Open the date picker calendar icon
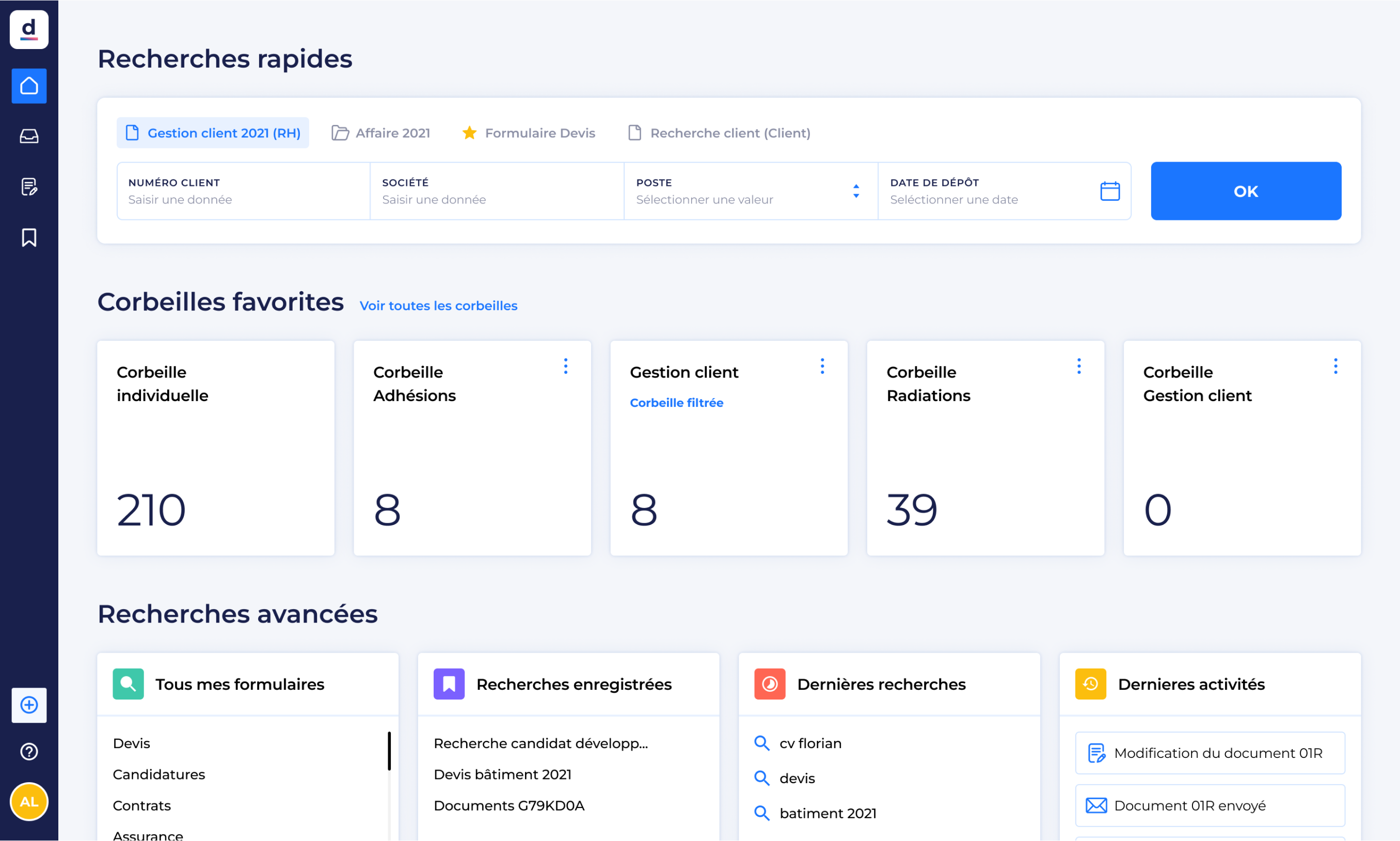 pos(1109,191)
